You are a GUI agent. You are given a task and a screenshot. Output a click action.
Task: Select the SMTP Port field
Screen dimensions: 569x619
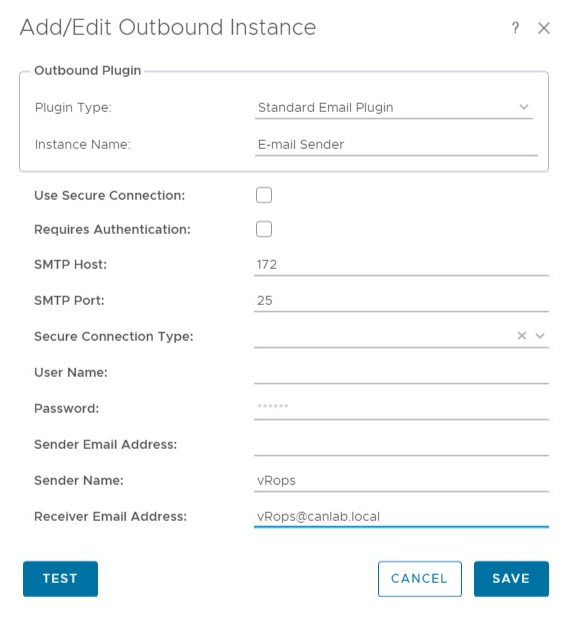pos(401,300)
